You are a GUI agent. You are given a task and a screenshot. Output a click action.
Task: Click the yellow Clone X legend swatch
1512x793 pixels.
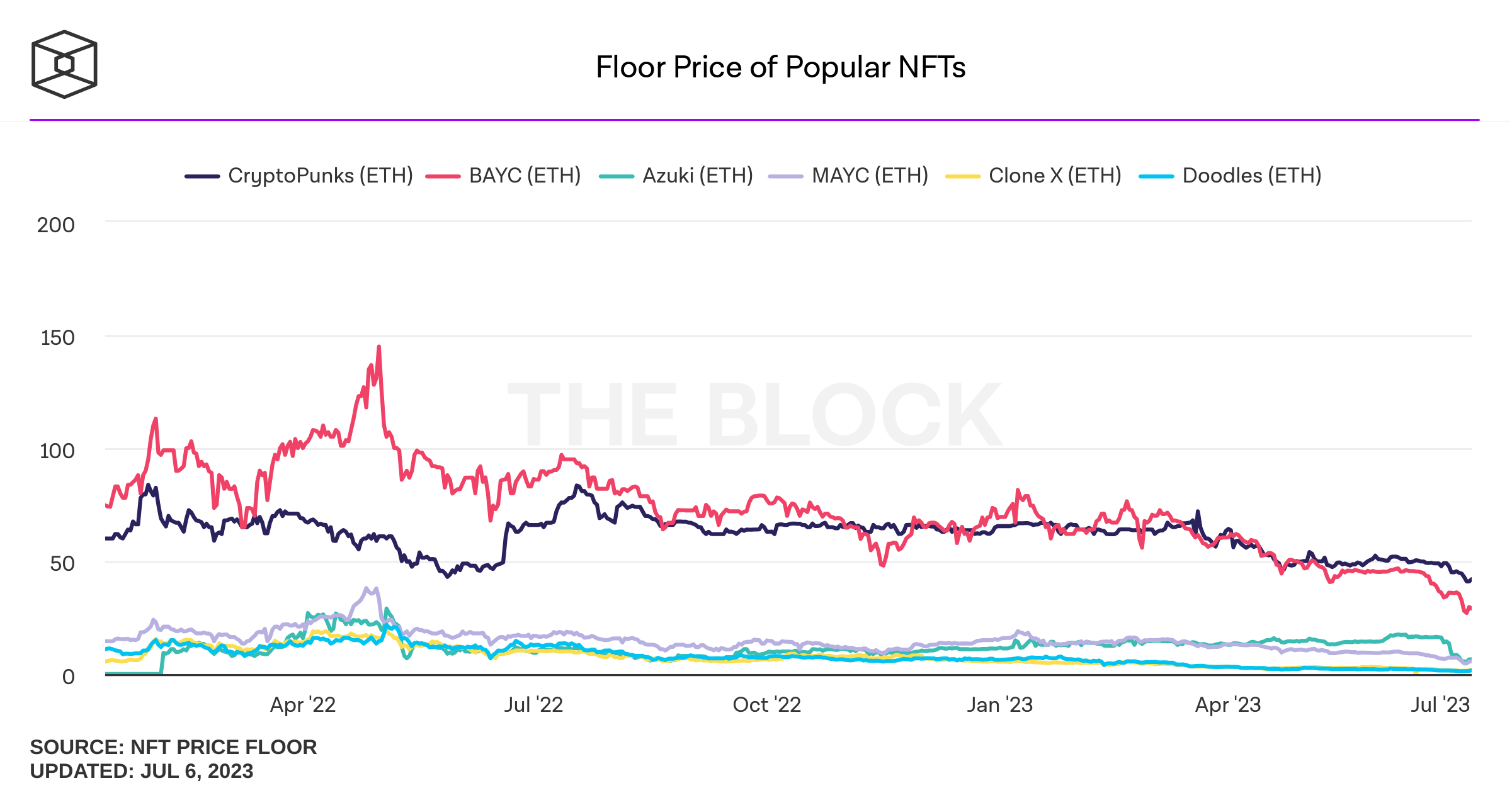coord(963,177)
